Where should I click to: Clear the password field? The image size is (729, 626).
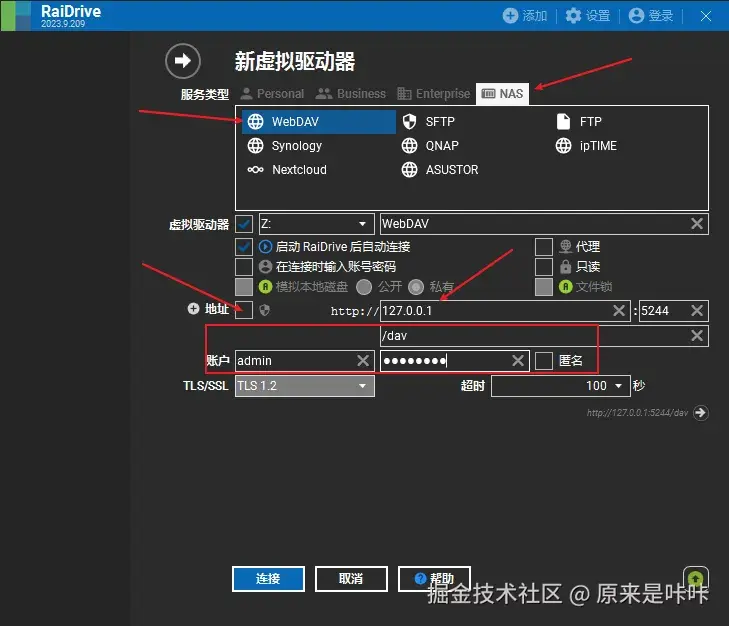(x=518, y=361)
